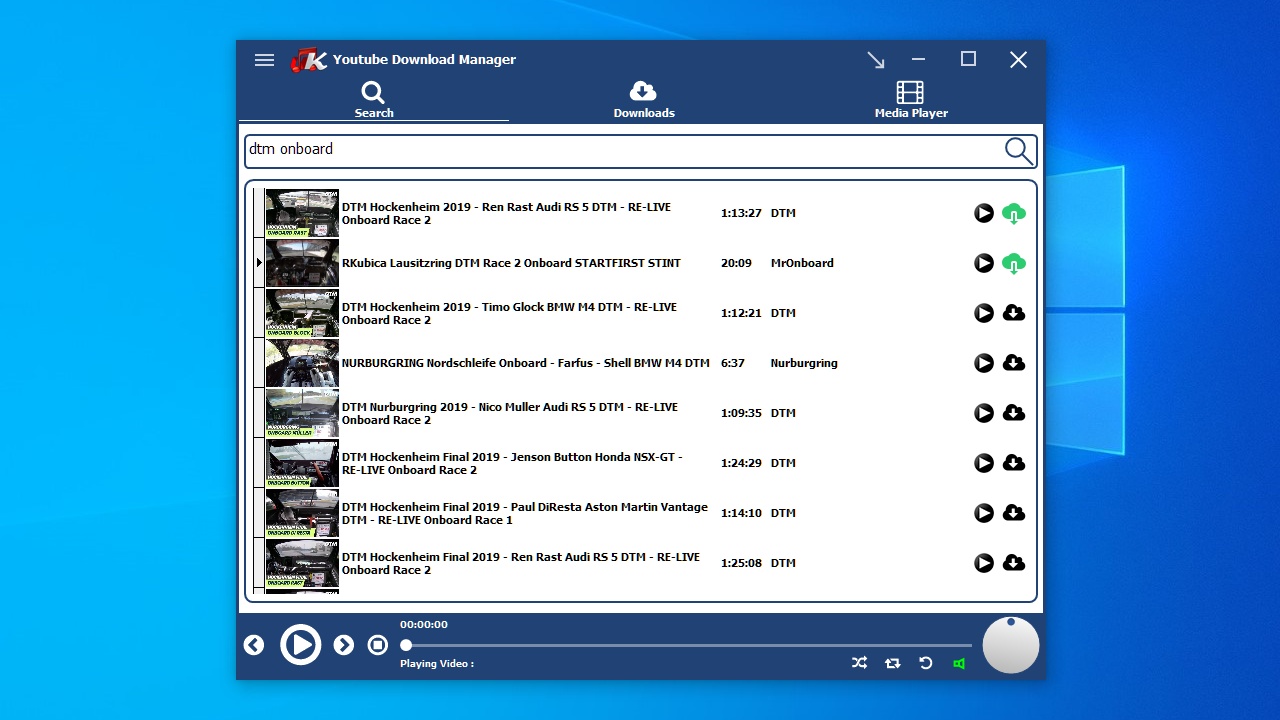
Task: Close the Youtube Download Manager window
Action: point(1018,59)
